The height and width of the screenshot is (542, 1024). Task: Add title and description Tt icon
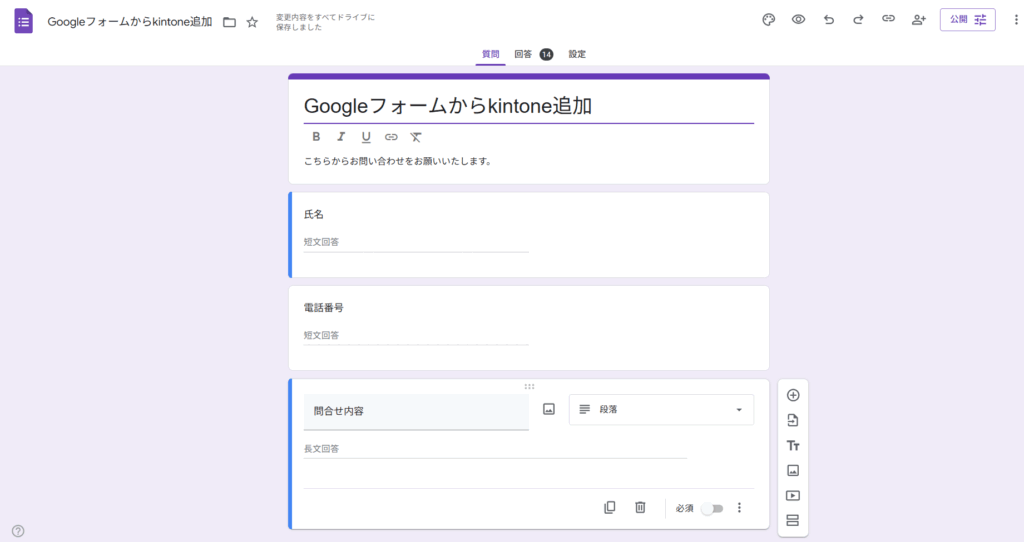[x=793, y=445]
